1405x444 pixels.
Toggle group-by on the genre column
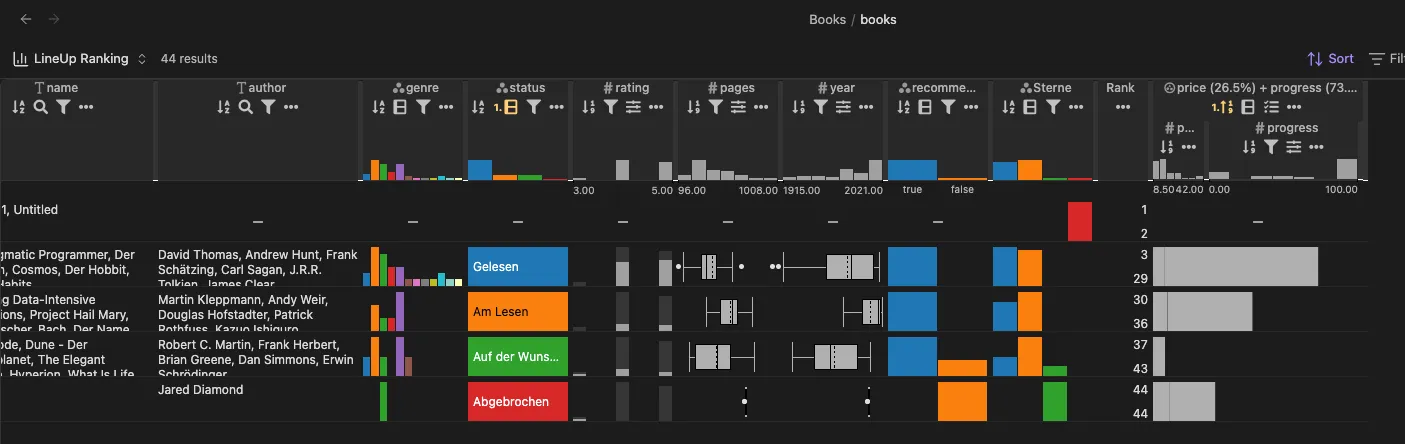pos(400,107)
